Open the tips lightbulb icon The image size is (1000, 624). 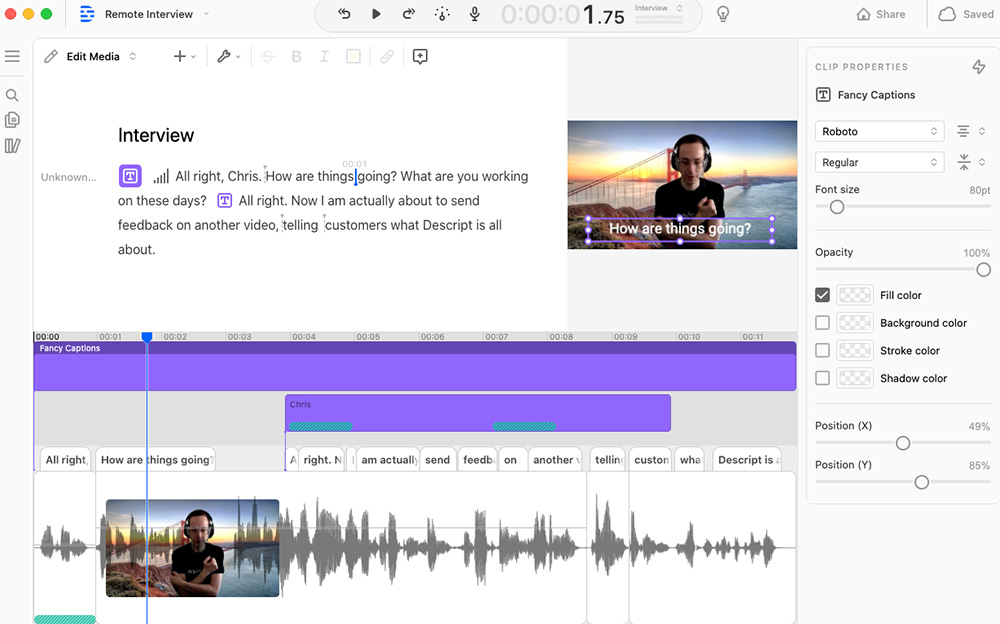point(722,14)
